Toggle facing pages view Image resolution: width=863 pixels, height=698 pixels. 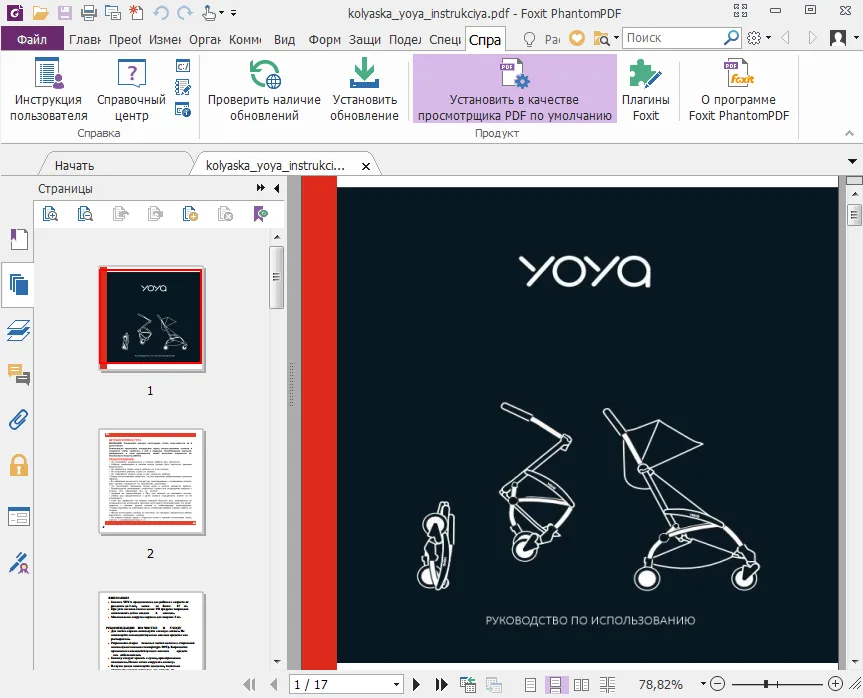(x=581, y=685)
